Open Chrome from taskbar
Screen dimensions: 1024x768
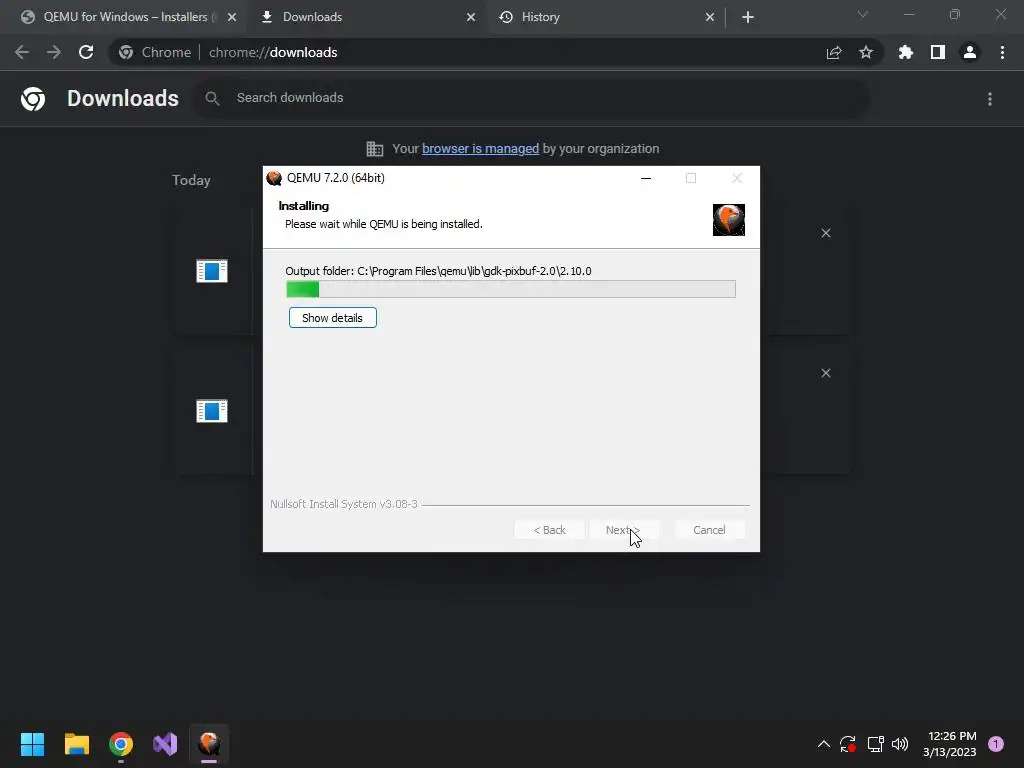click(121, 744)
